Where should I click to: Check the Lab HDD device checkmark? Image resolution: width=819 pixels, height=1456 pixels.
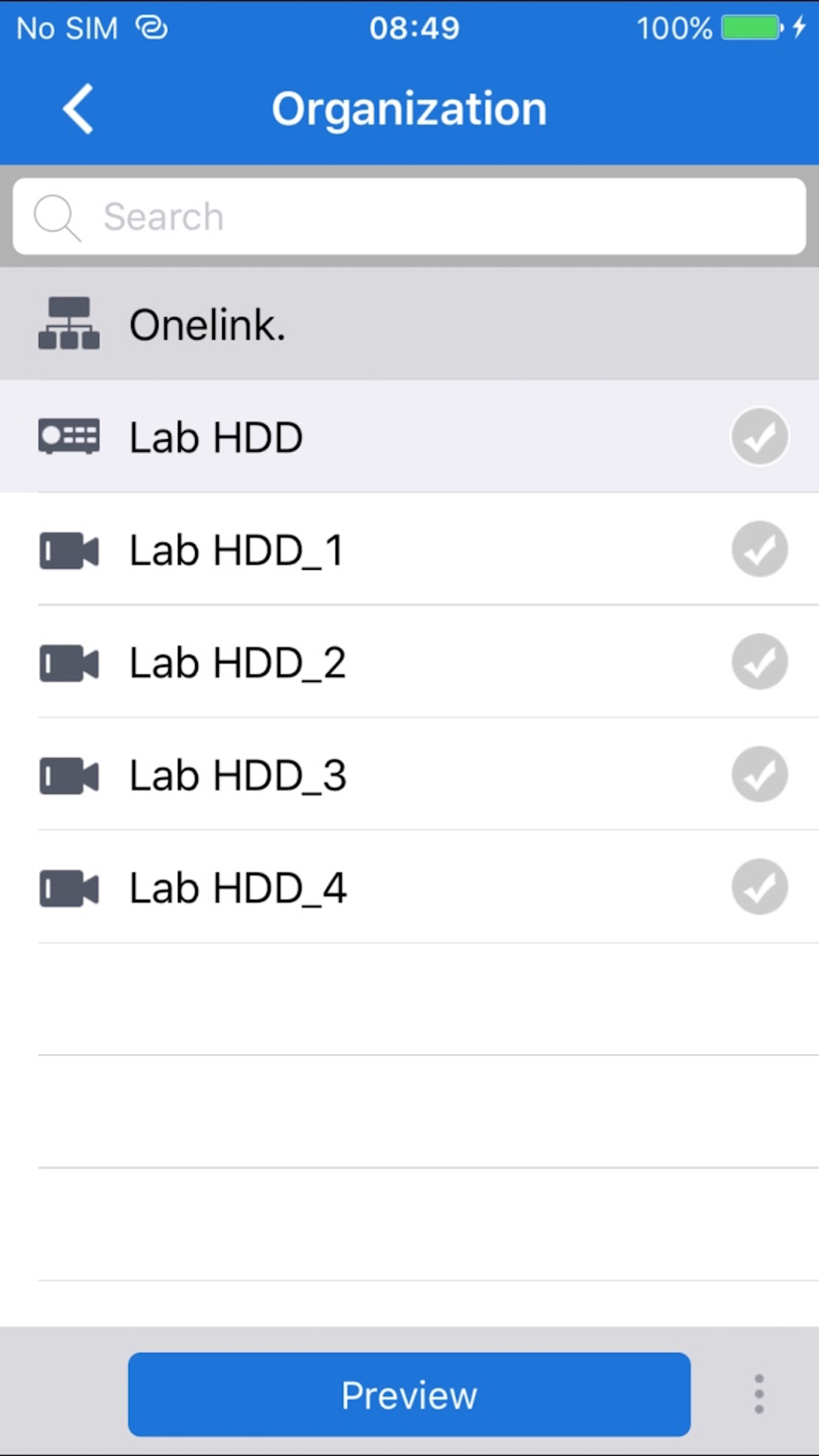760,436
